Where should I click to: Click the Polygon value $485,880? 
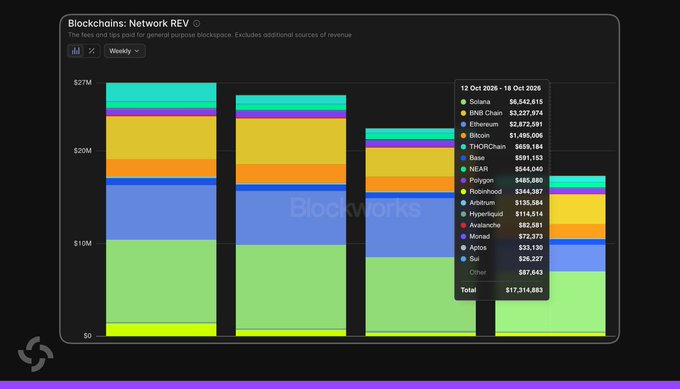click(529, 180)
